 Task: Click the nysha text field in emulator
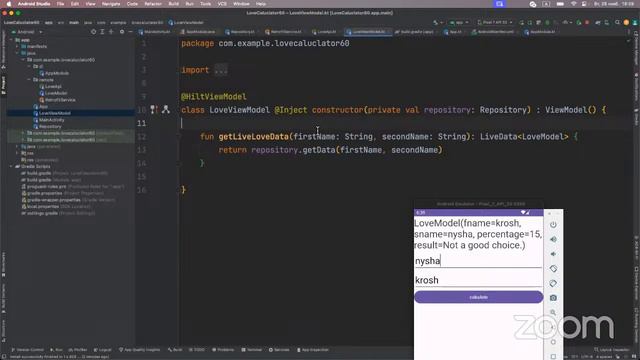(478, 261)
